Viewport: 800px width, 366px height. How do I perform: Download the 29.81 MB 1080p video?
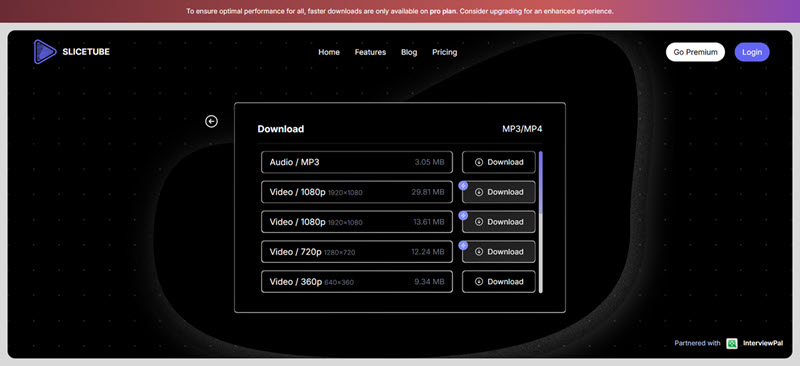pos(499,192)
